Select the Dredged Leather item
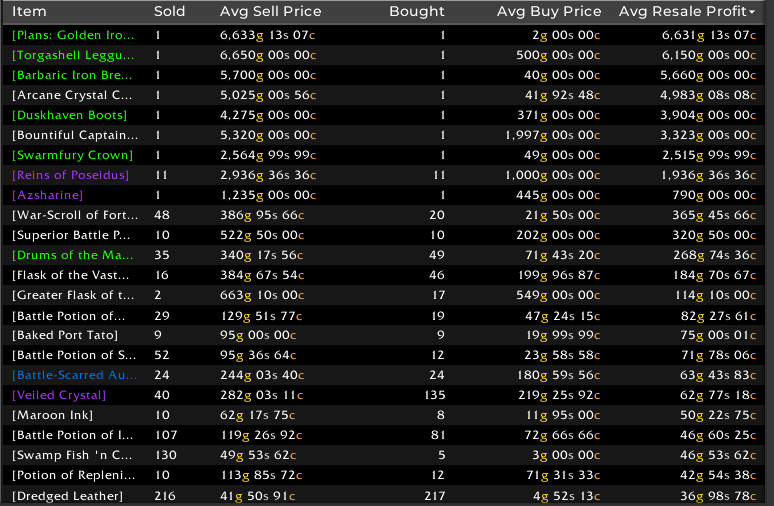The width and height of the screenshot is (774, 506). tap(67, 496)
